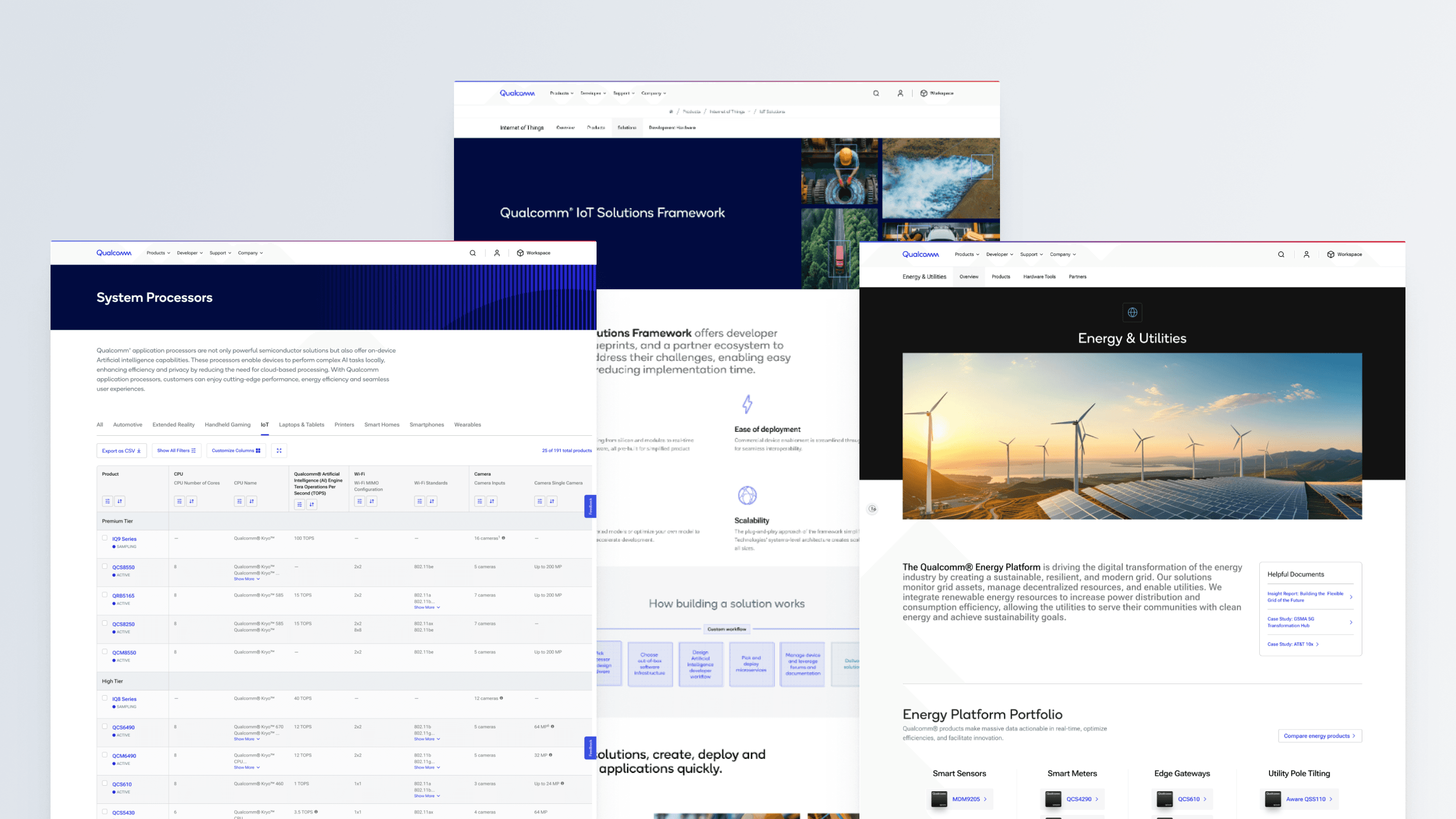The width and height of the screenshot is (1456, 819).
Task: Switch to the Smartphones category tab
Action: click(426, 425)
